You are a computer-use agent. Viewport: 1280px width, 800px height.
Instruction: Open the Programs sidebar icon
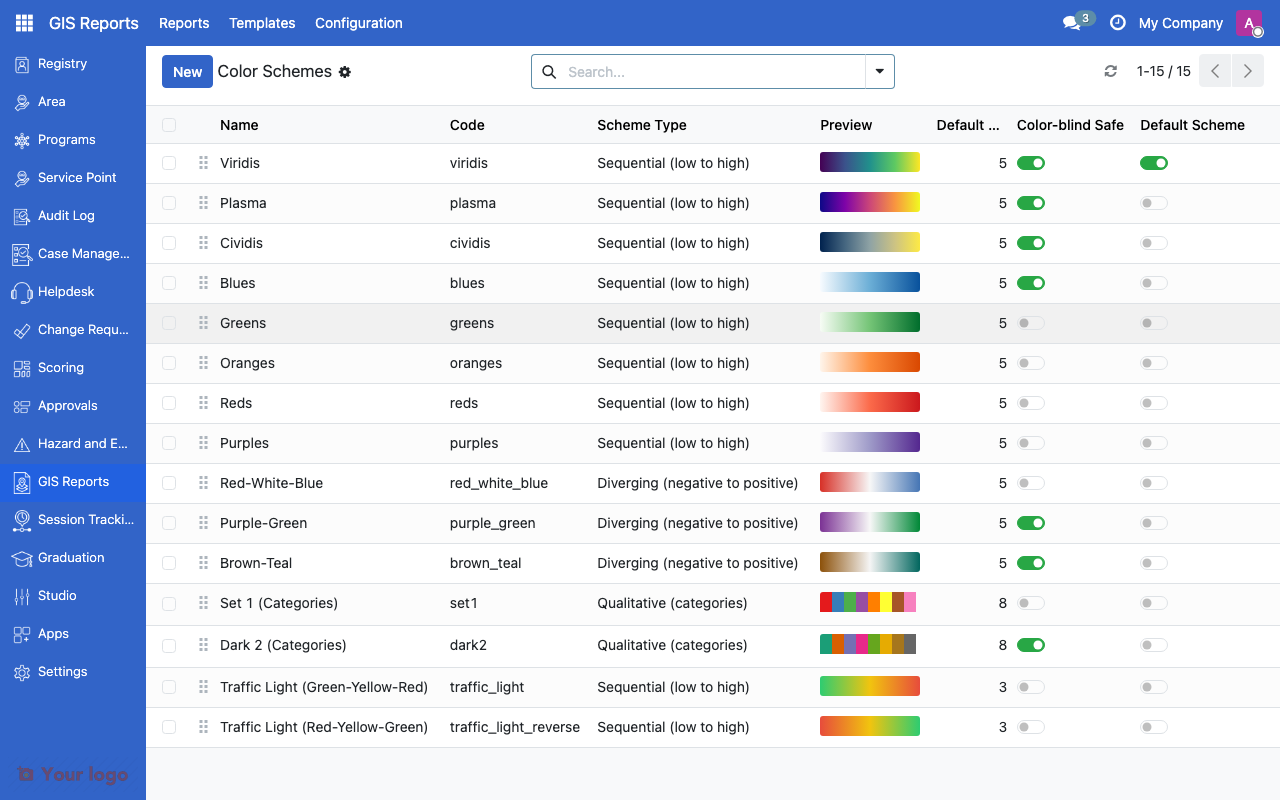(x=22, y=140)
